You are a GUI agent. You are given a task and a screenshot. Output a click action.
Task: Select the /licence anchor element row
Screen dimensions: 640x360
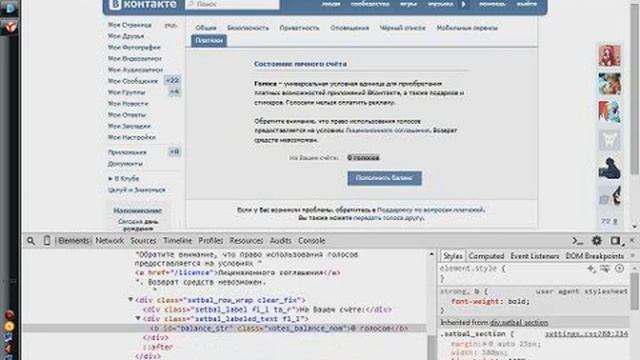pyautogui.click(x=238, y=272)
